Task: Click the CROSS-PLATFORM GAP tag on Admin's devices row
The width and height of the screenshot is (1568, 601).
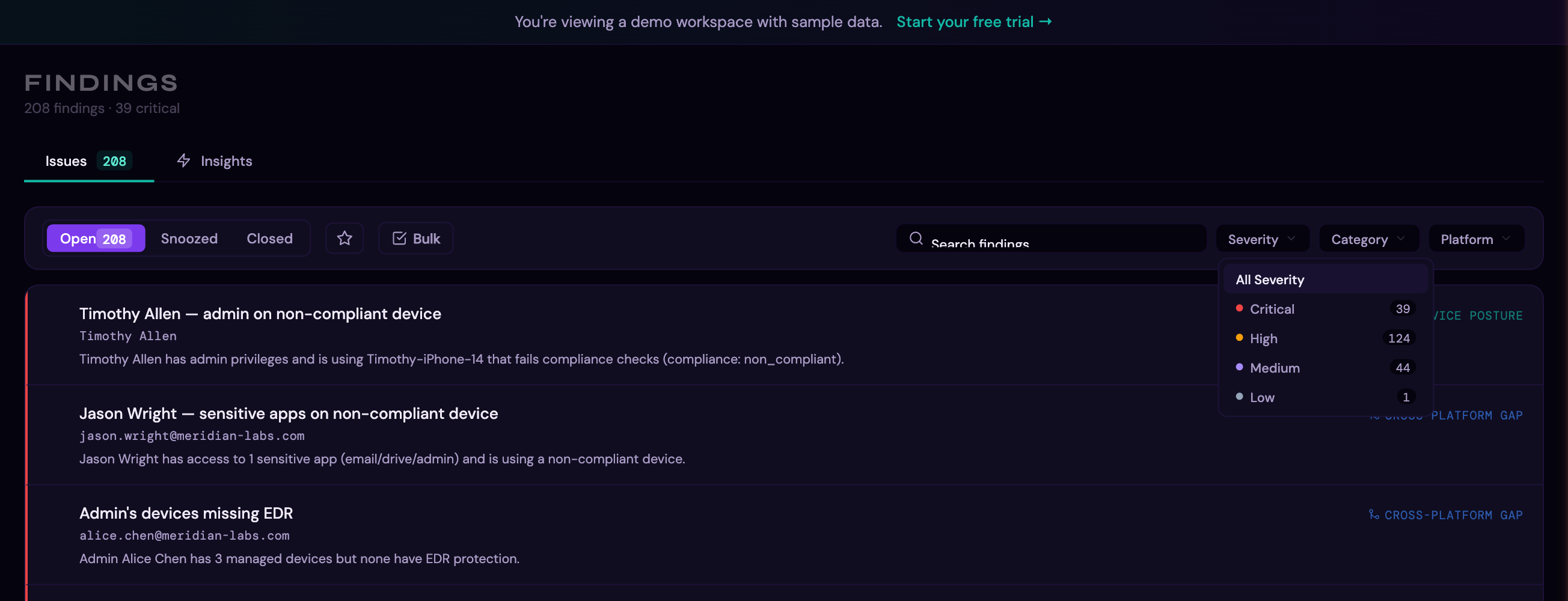Action: [x=1445, y=515]
